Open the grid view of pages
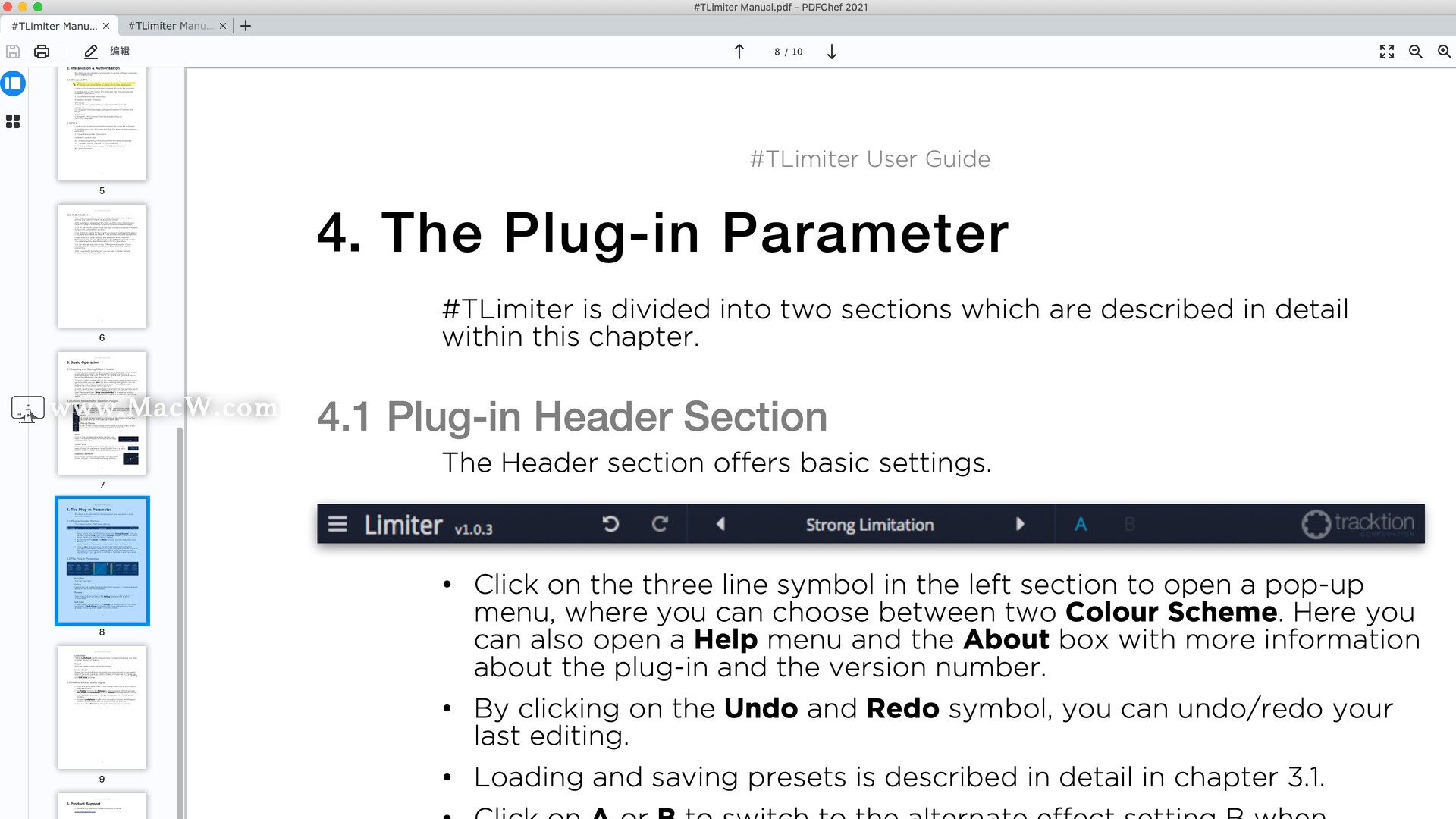Image resolution: width=1456 pixels, height=819 pixels. click(x=13, y=121)
